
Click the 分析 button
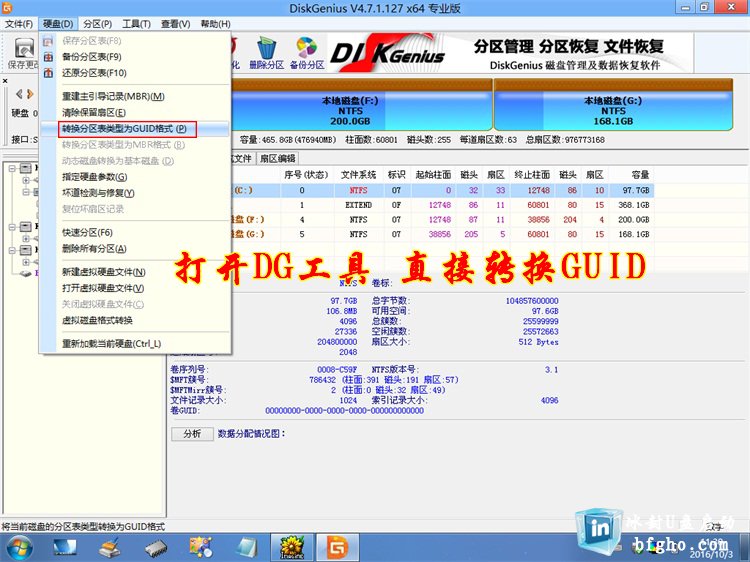[192, 434]
